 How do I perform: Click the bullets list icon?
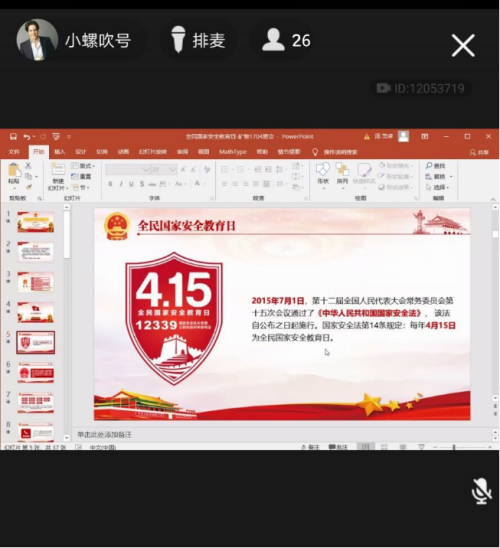pos(225,170)
